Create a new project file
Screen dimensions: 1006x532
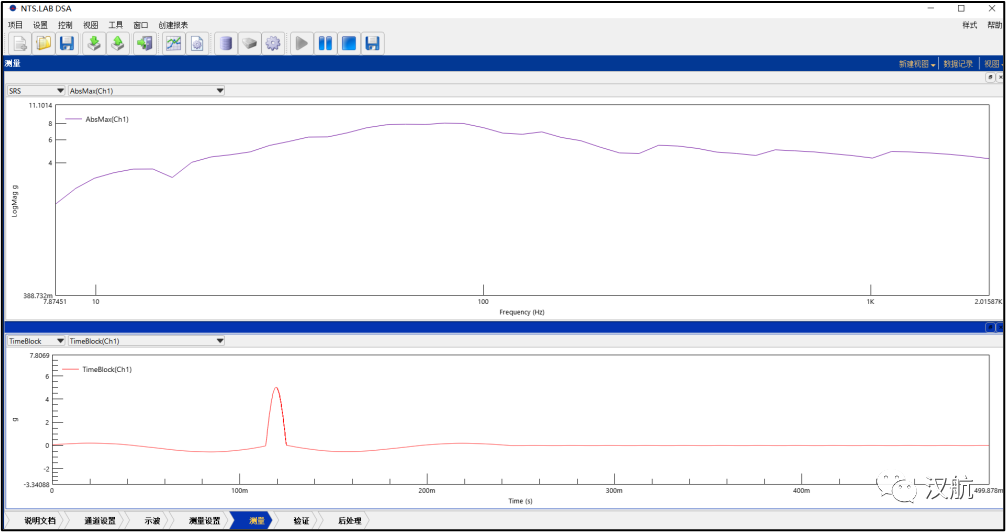[x=19, y=44]
